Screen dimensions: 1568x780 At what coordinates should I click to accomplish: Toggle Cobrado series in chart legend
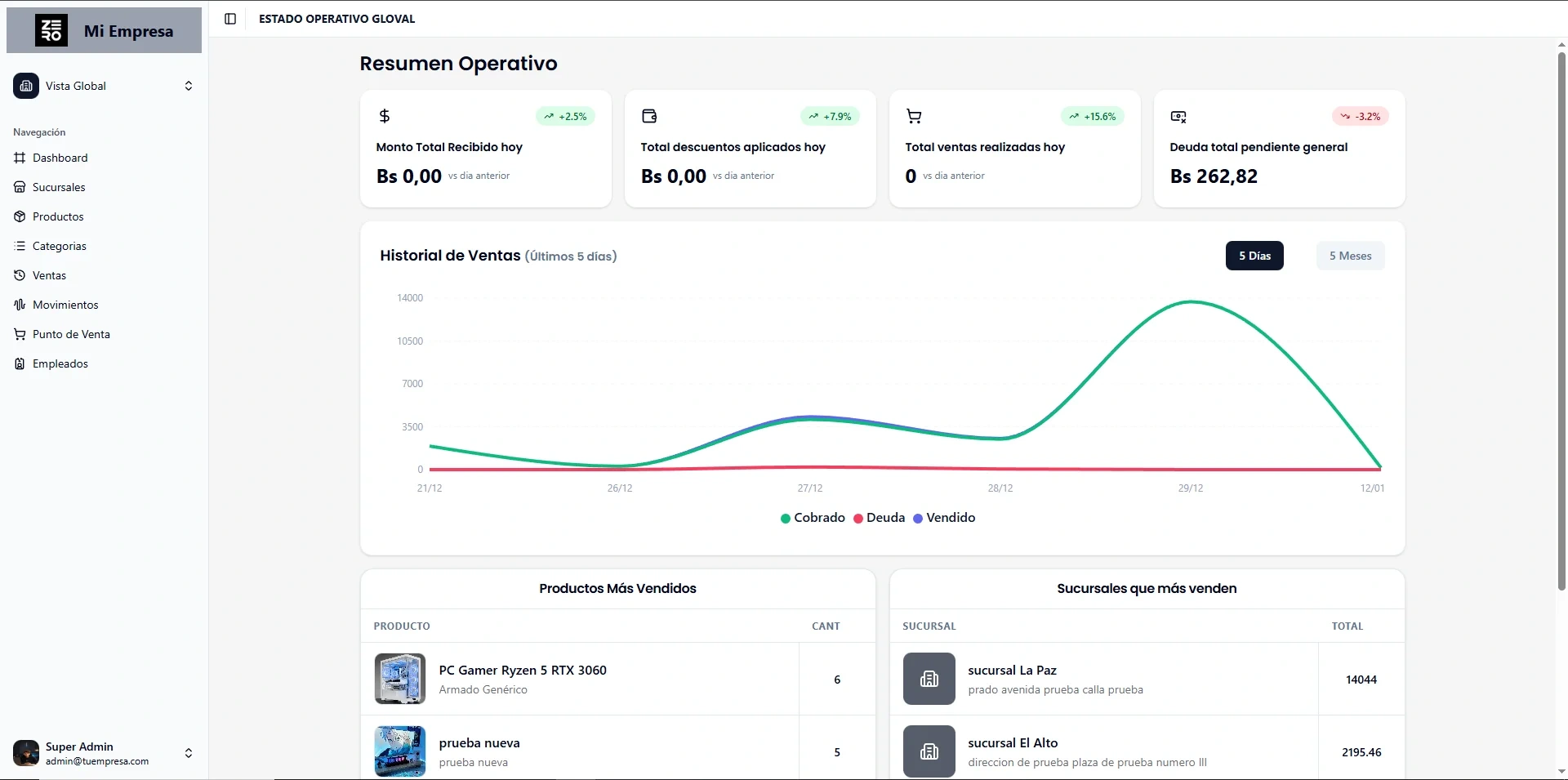coord(813,518)
